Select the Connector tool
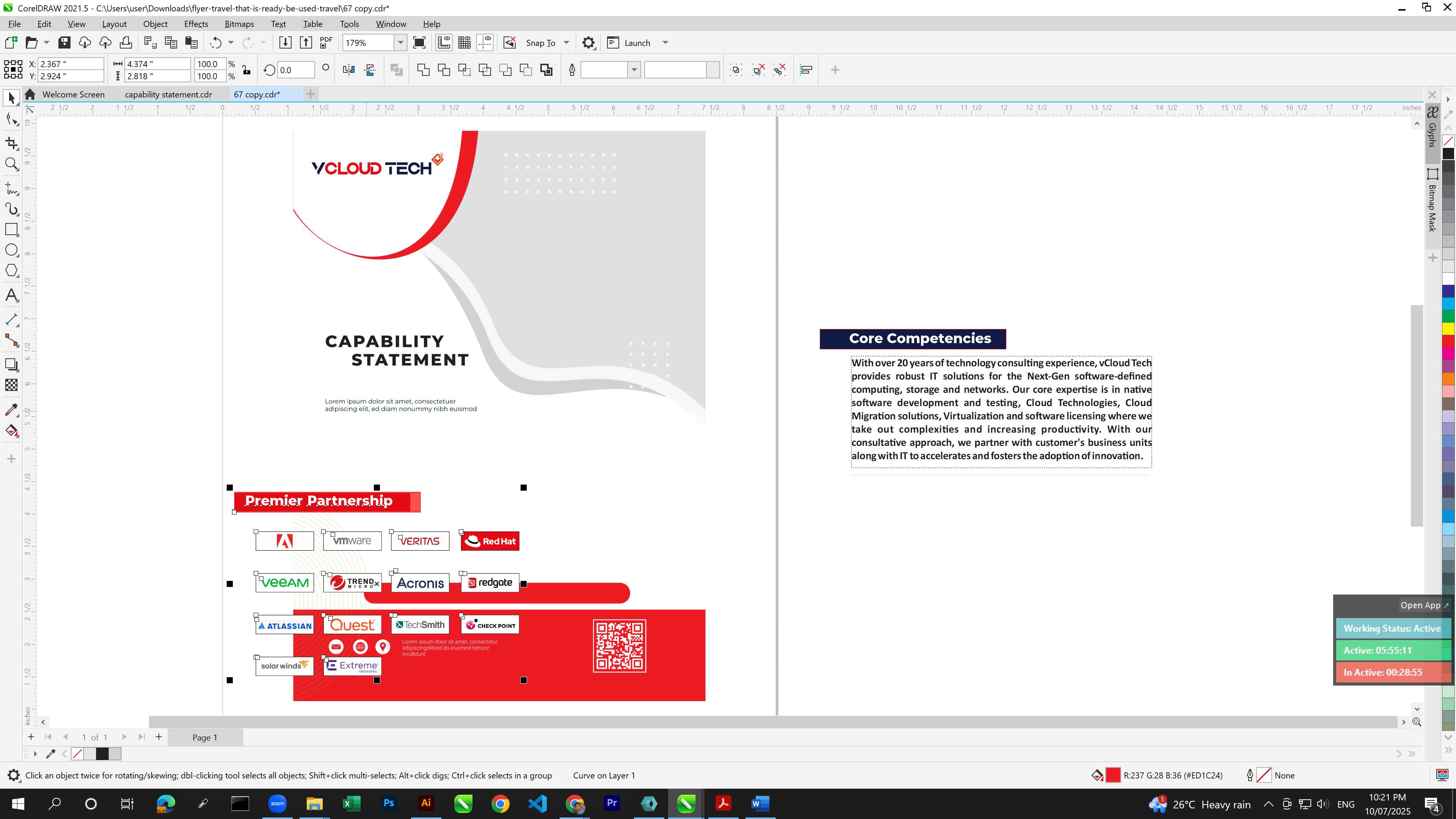Screen dimensions: 1456x819 (x=11, y=340)
